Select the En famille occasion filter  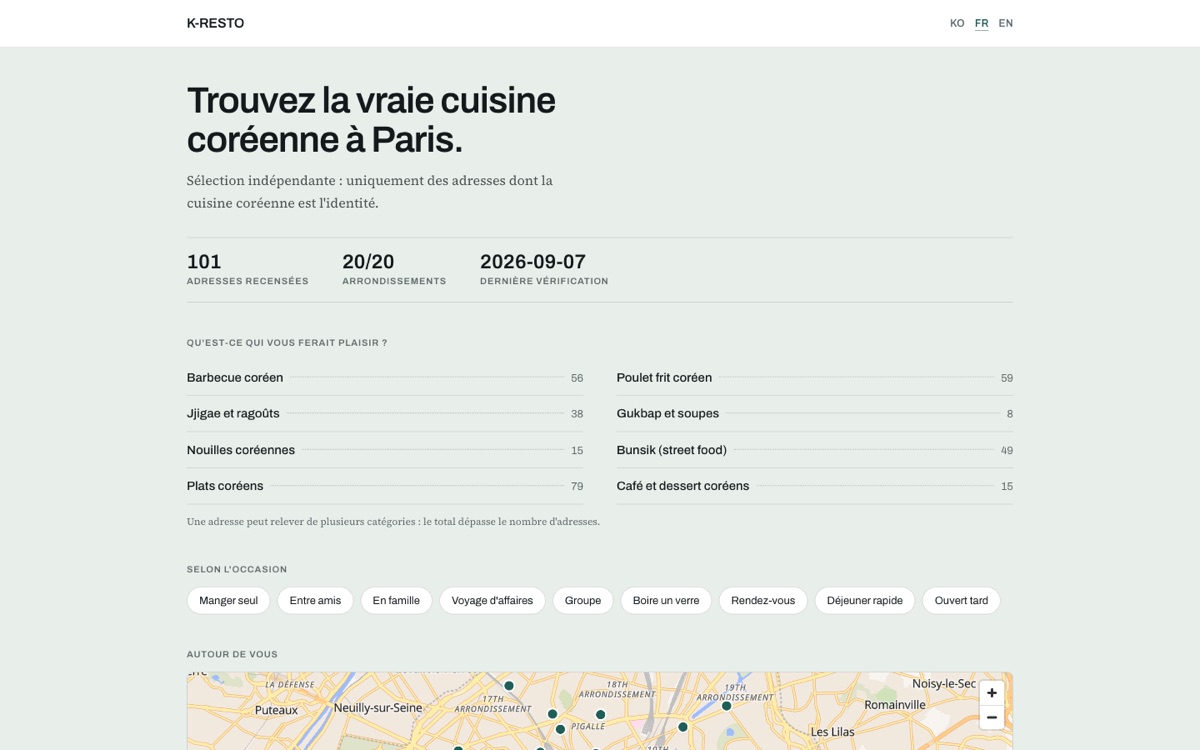(x=396, y=601)
